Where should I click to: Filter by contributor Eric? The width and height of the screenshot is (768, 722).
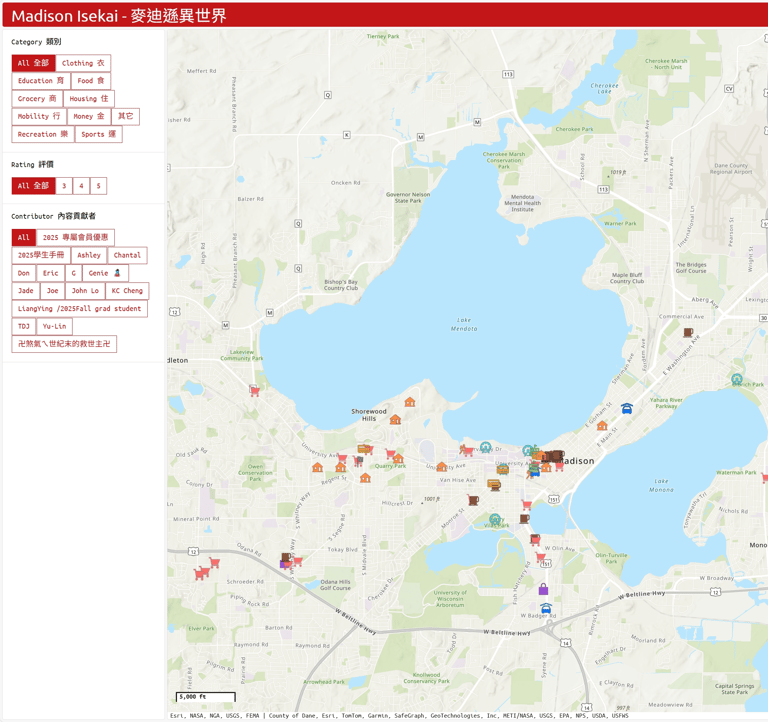coord(50,273)
